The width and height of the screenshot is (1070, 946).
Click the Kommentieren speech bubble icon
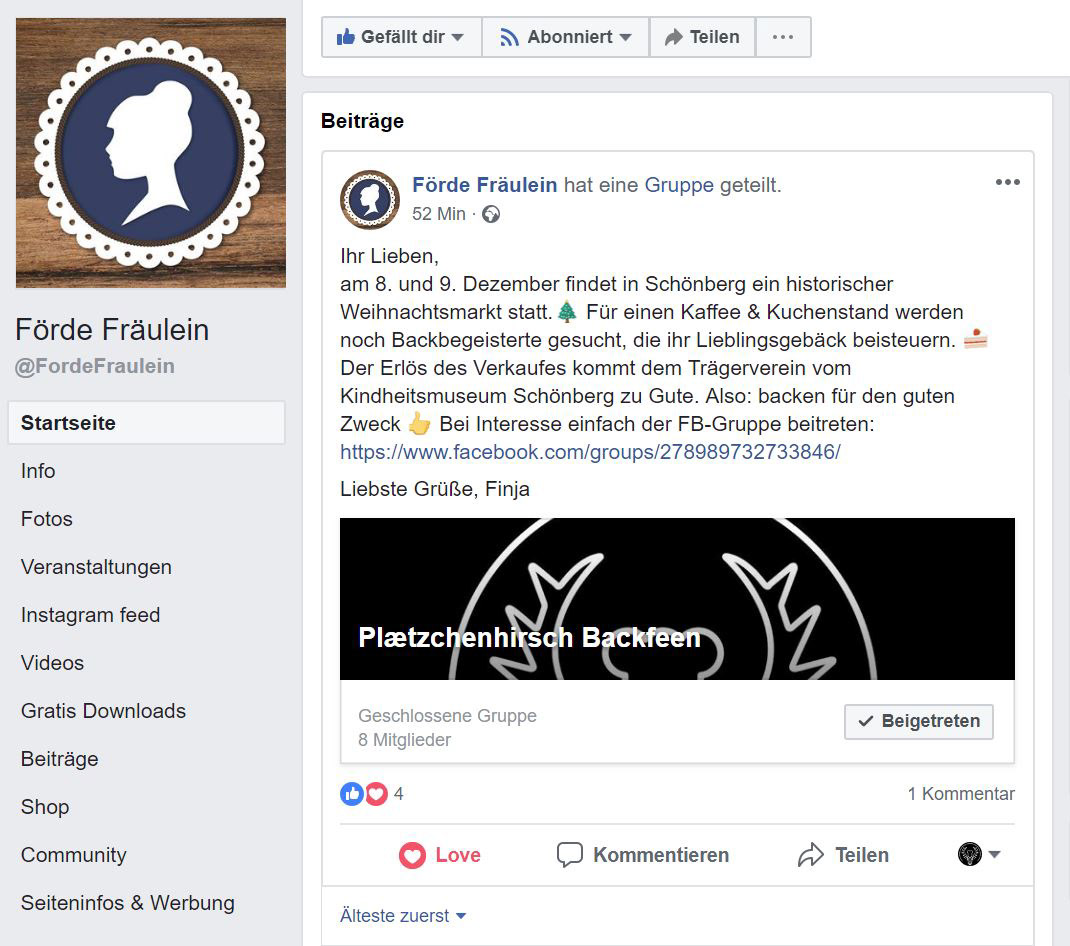tap(570, 855)
